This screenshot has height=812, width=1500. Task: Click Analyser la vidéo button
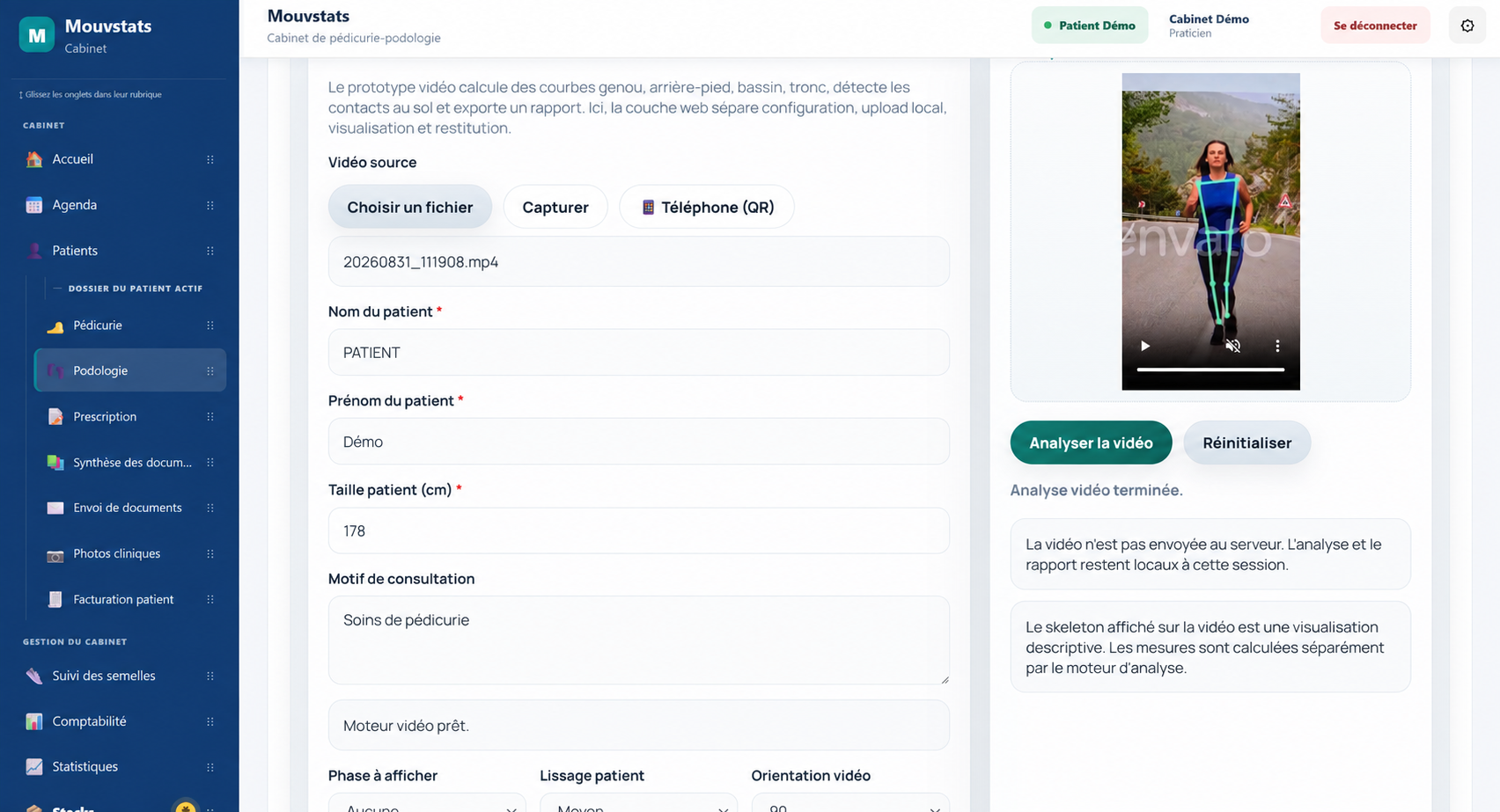coord(1091,443)
